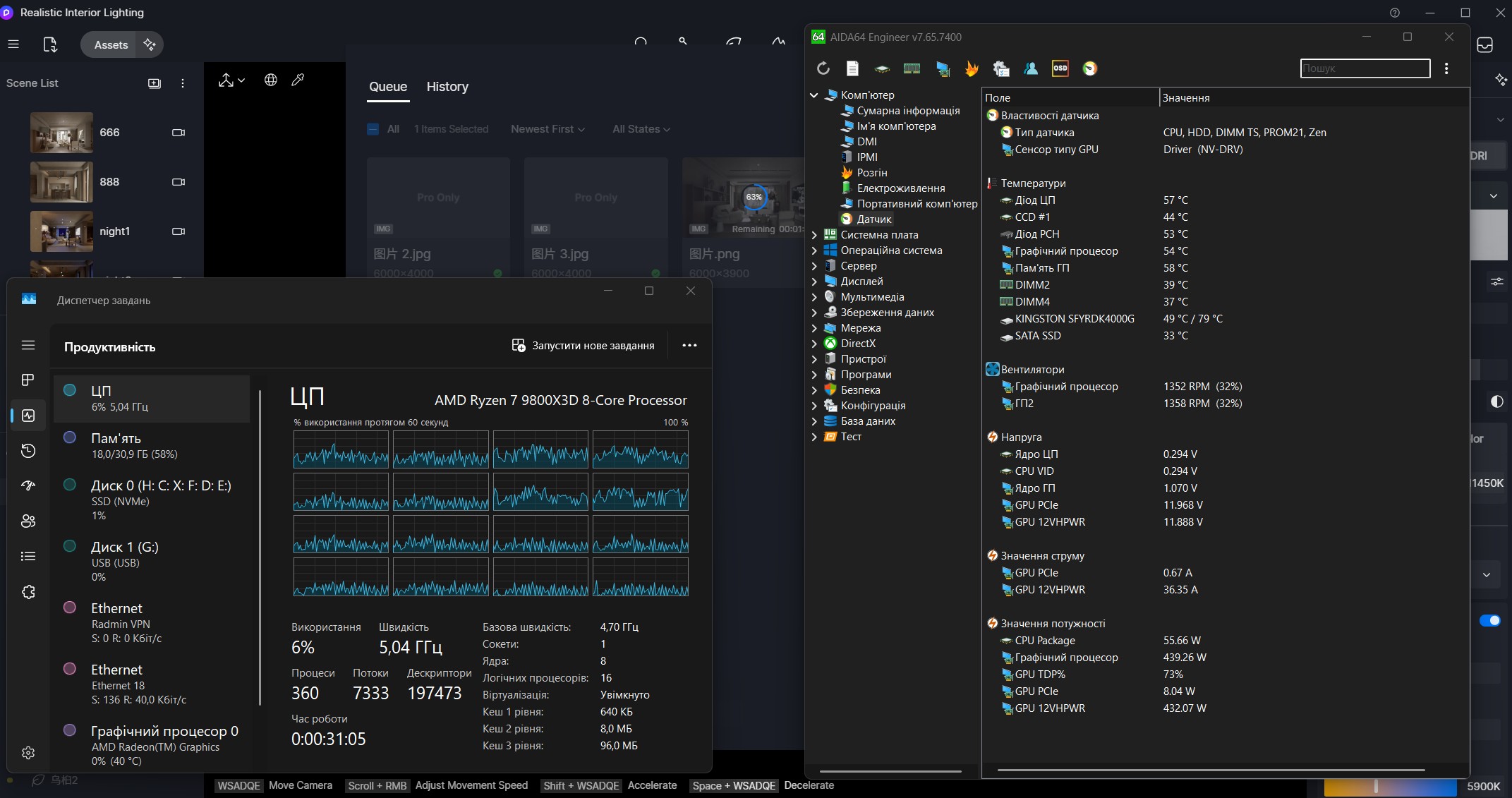The width and height of the screenshot is (1512, 798).
Task: Click Запустити нове завдання button
Action: (583, 346)
